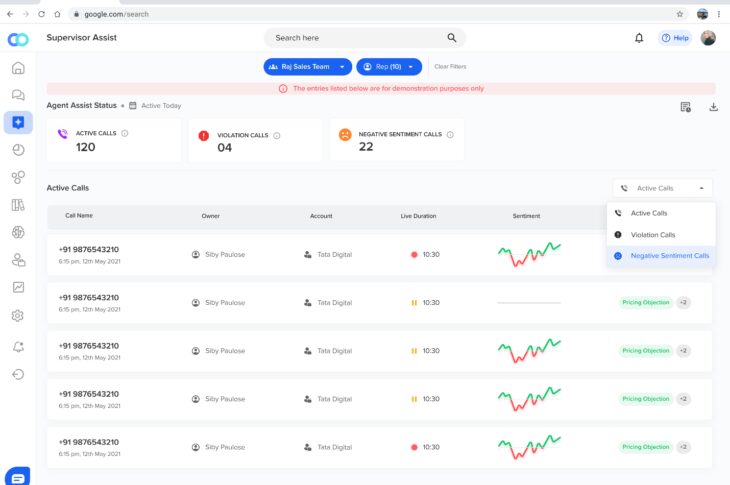Open the blue chat widget bubble
This screenshot has height=485, width=730.
click(18, 476)
